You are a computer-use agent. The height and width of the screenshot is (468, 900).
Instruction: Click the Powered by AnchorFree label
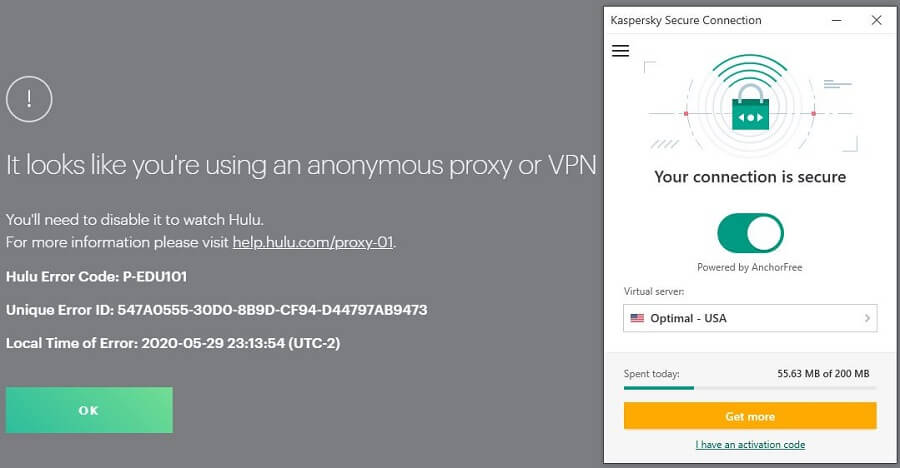coord(750,267)
